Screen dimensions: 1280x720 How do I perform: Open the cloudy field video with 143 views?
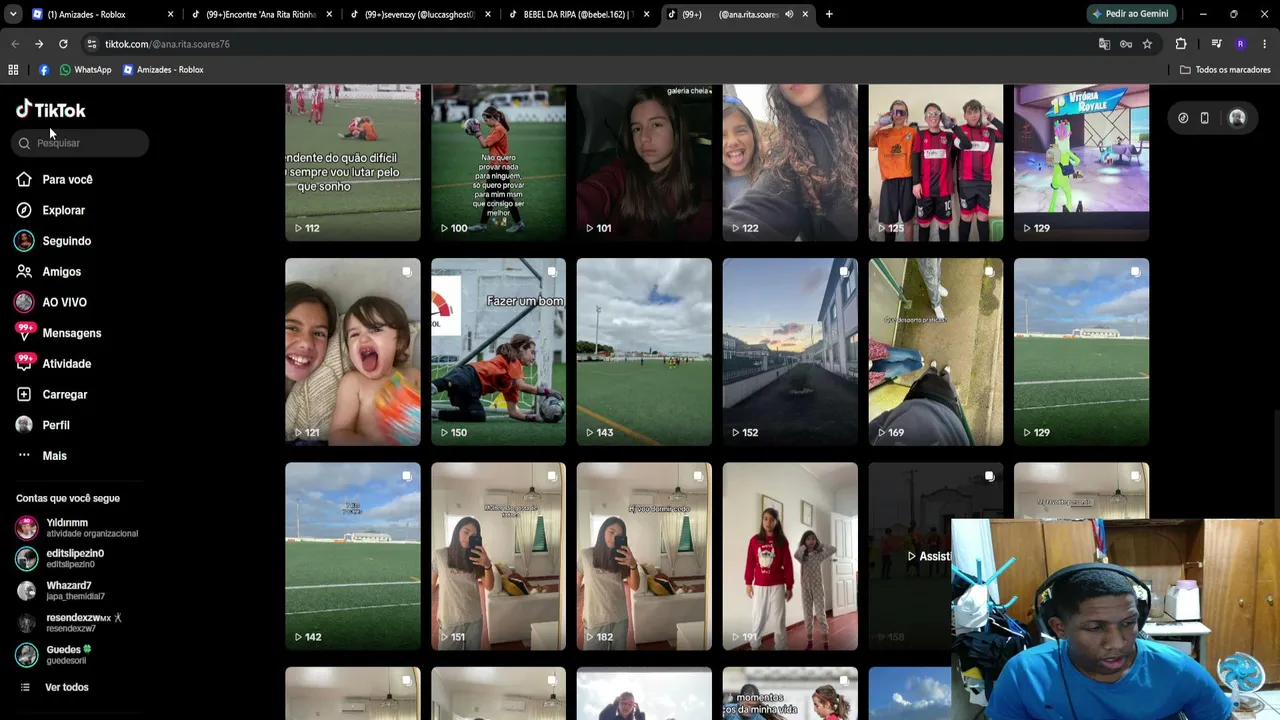pos(644,352)
